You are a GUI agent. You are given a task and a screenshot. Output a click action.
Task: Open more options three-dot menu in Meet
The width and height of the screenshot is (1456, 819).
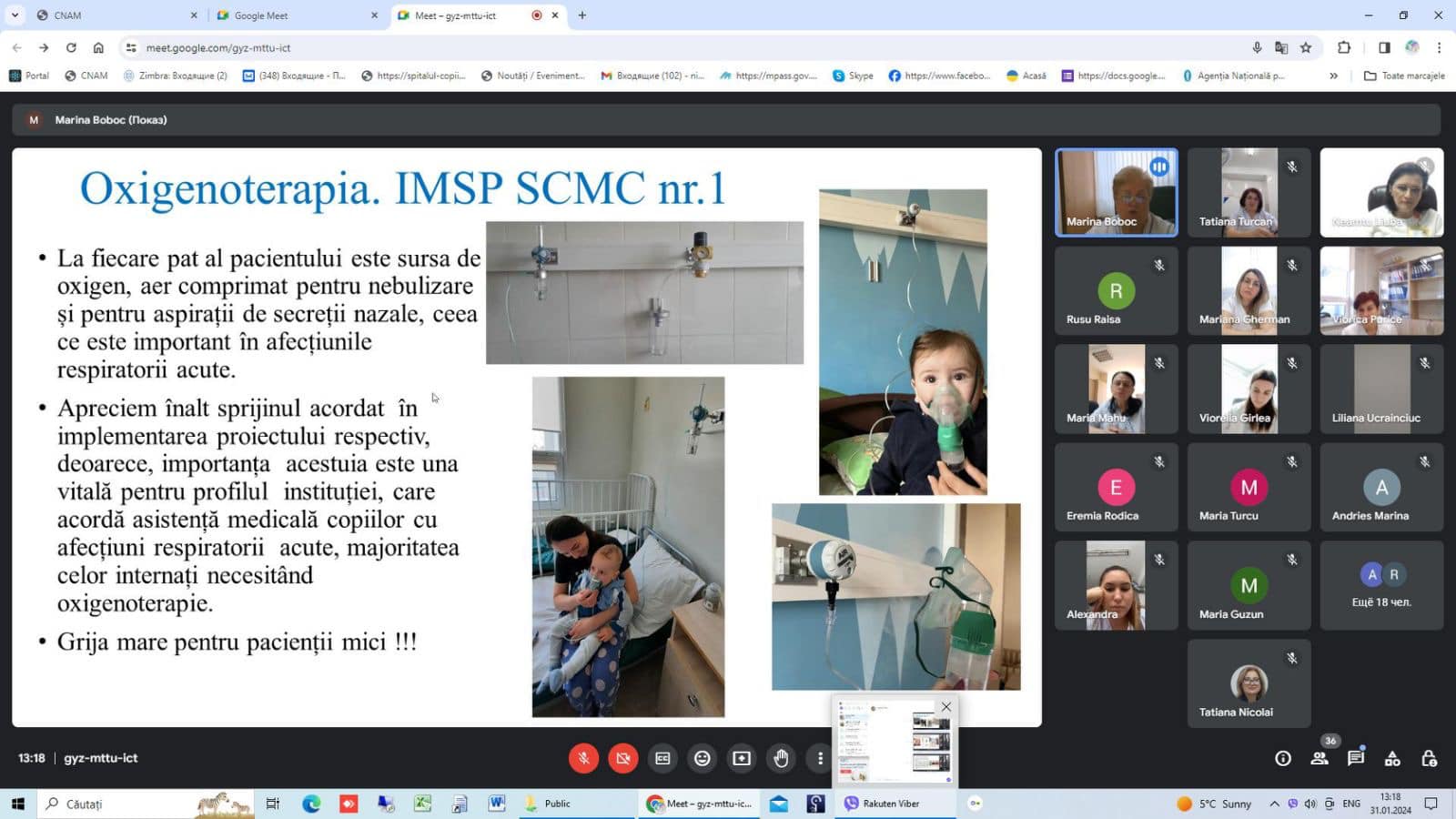[820, 758]
